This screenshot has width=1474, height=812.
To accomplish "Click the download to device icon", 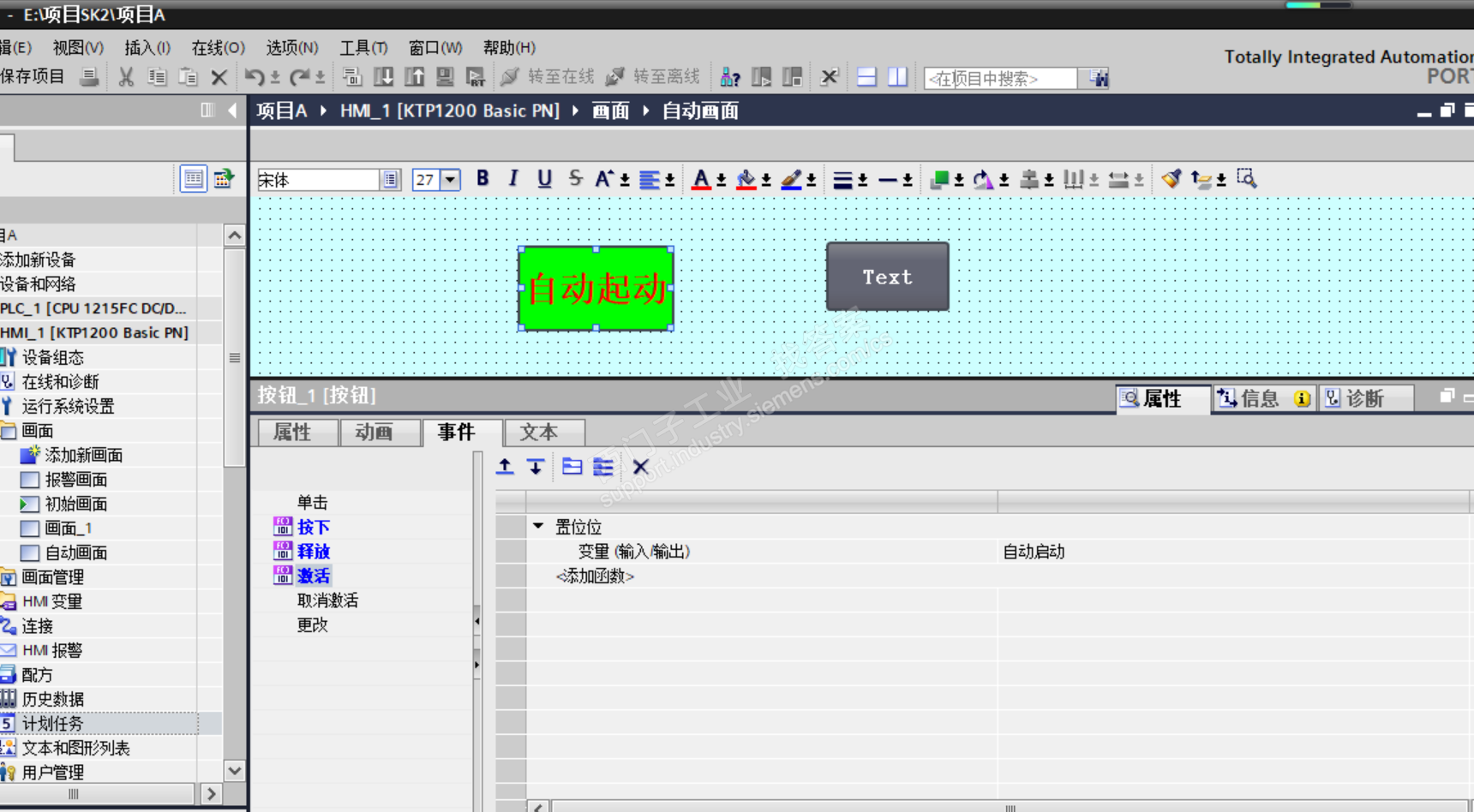I will click(x=384, y=77).
